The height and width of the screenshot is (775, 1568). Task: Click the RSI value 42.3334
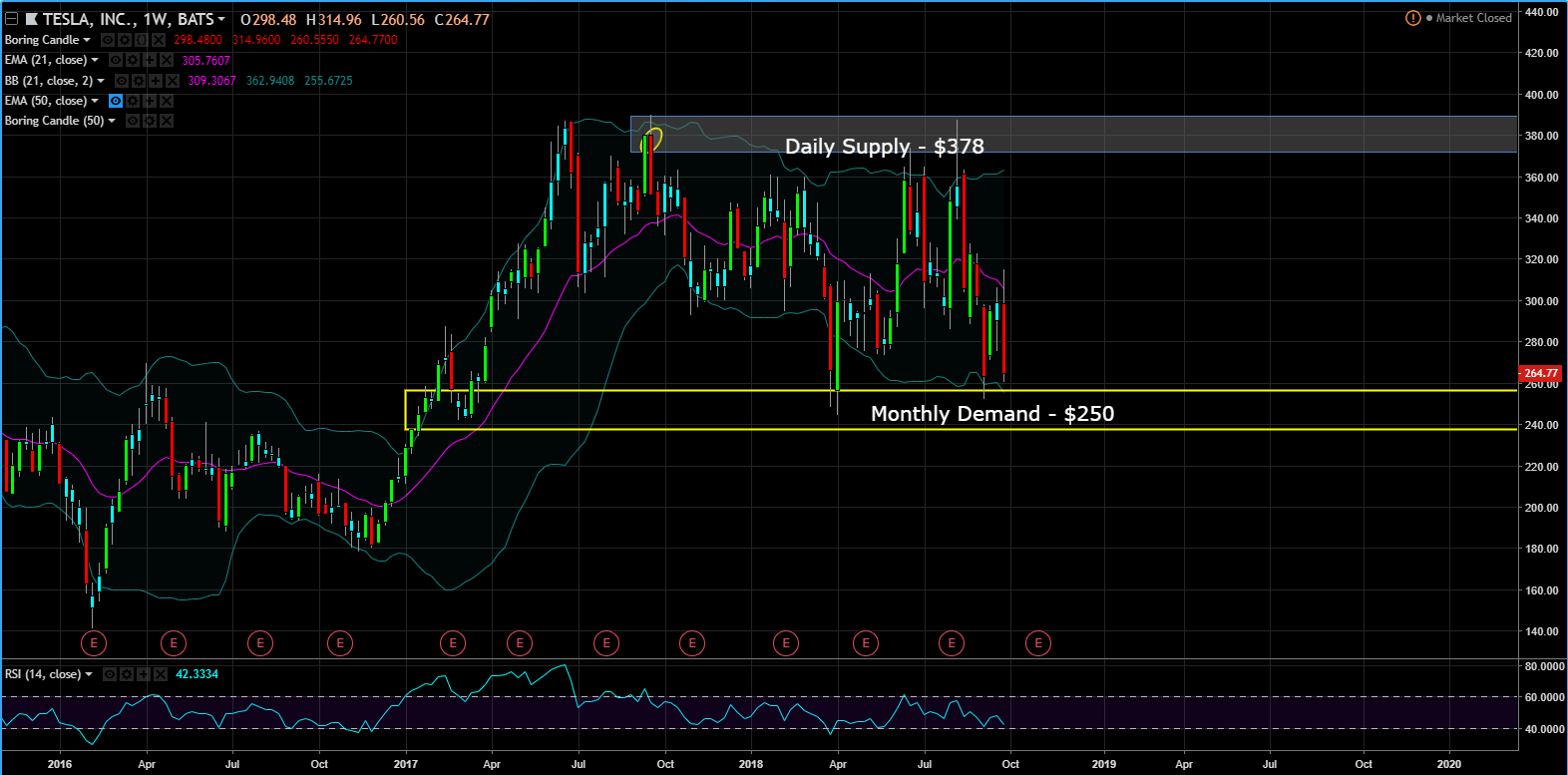pyautogui.click(x=197, y=674)
